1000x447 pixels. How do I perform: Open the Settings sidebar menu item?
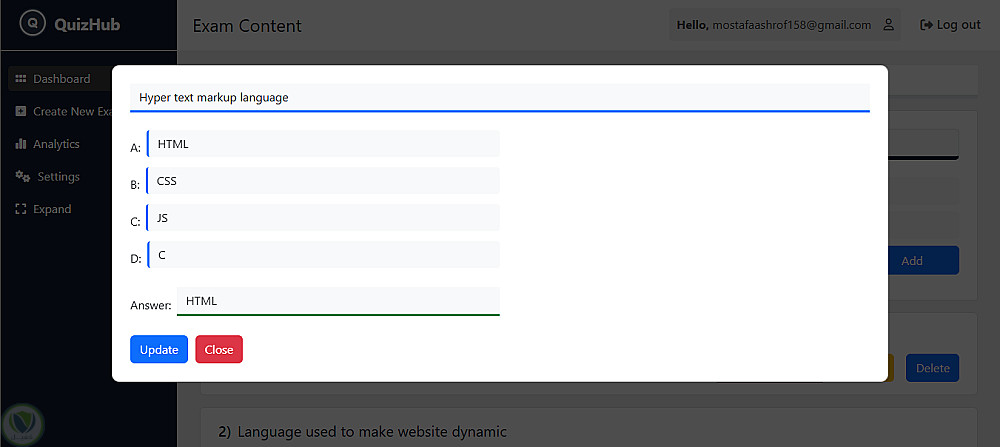click(x=58, y=177)
